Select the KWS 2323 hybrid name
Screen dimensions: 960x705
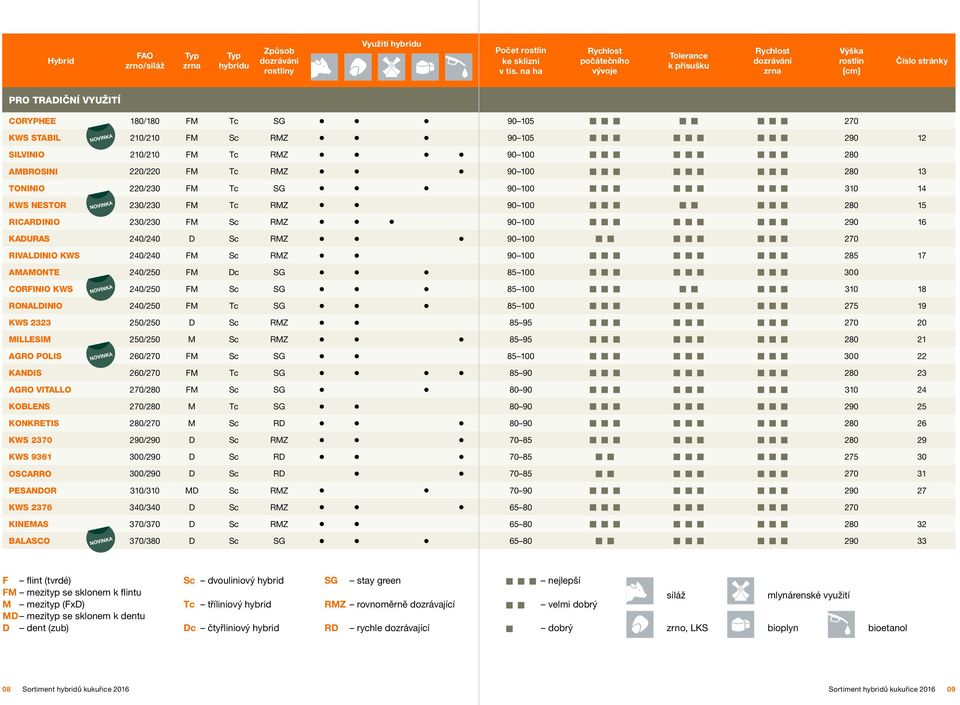[29, 323]
